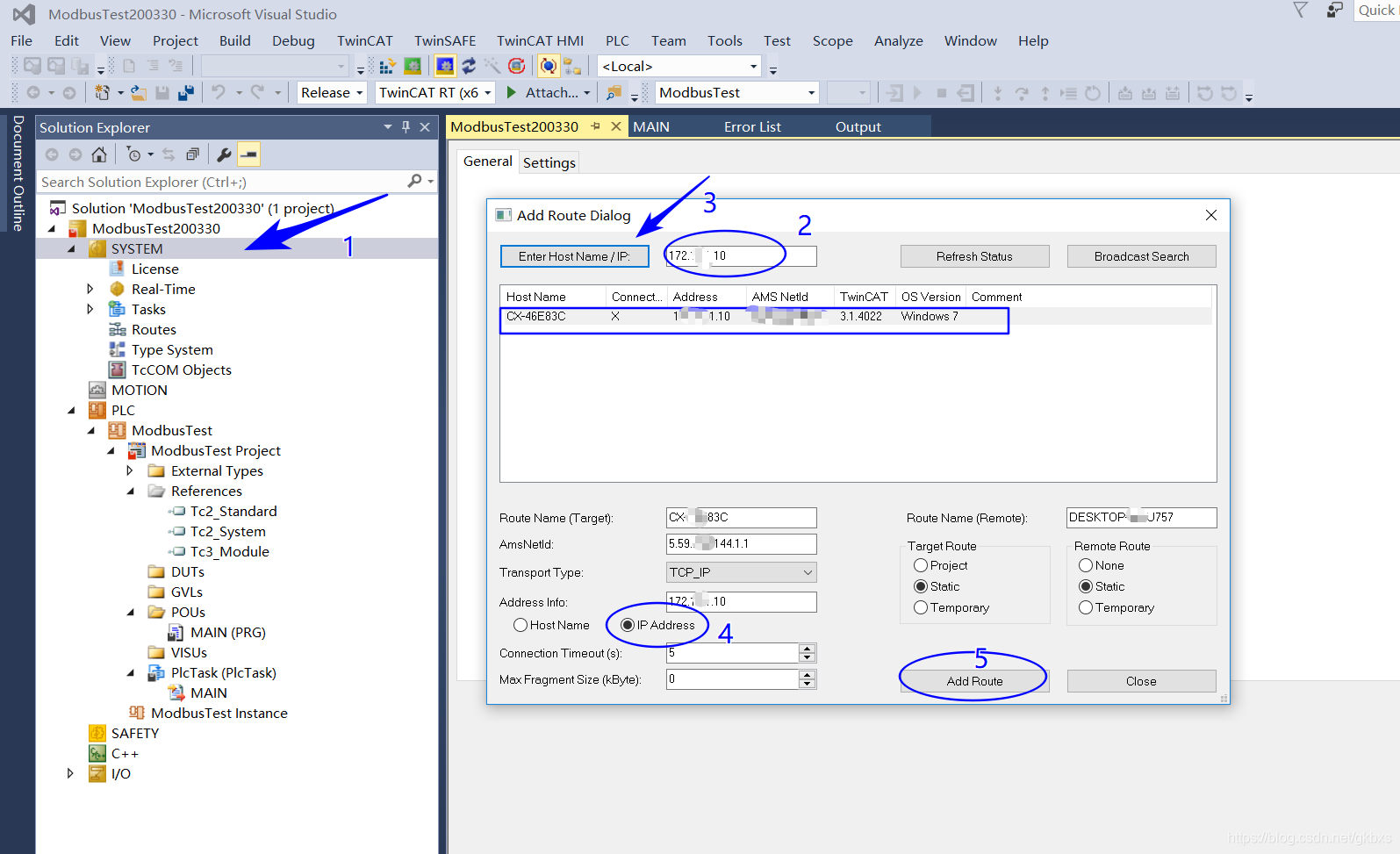Click the Find in Files icon
This screenshot has height=854, width=1400.
coord(614,92)
